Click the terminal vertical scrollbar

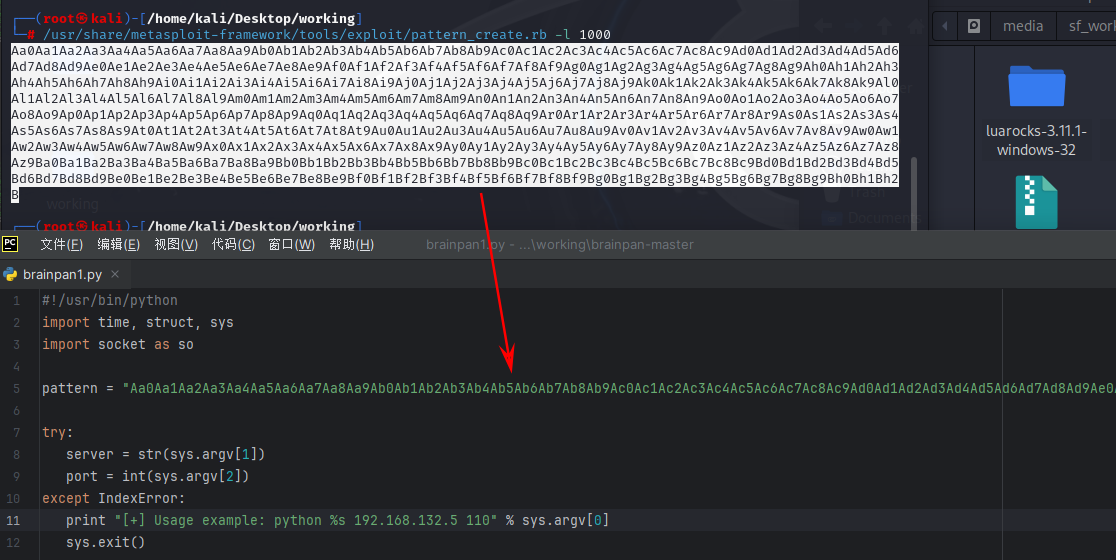(x=914, y=192)
